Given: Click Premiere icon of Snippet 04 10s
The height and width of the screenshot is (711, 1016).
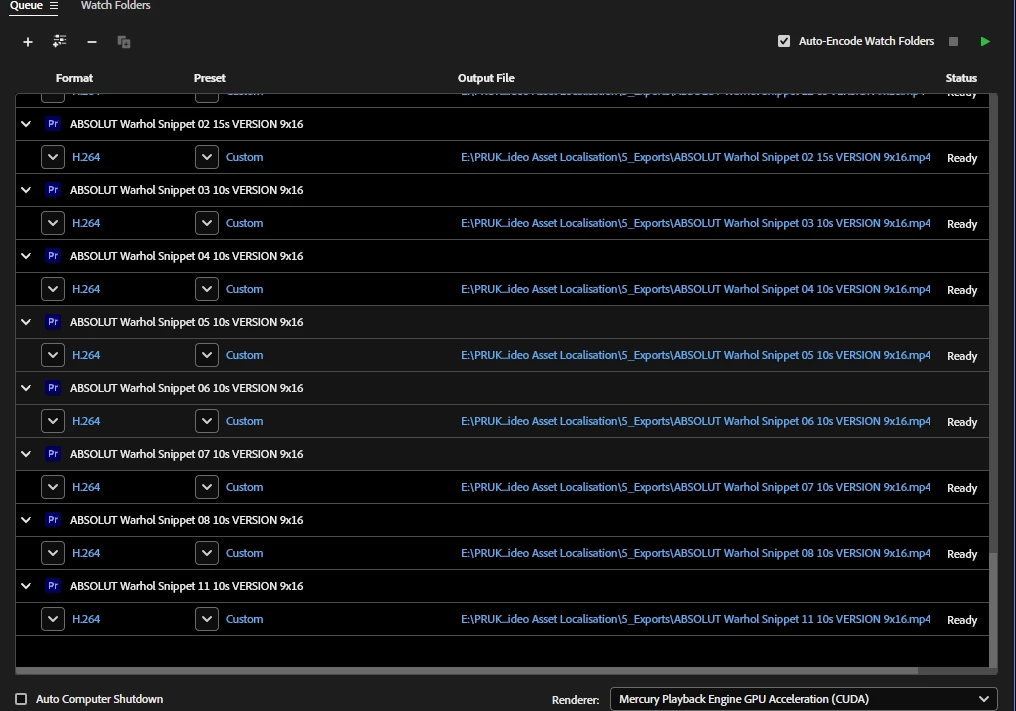Looking at the screenshot, I should [53, 256].
